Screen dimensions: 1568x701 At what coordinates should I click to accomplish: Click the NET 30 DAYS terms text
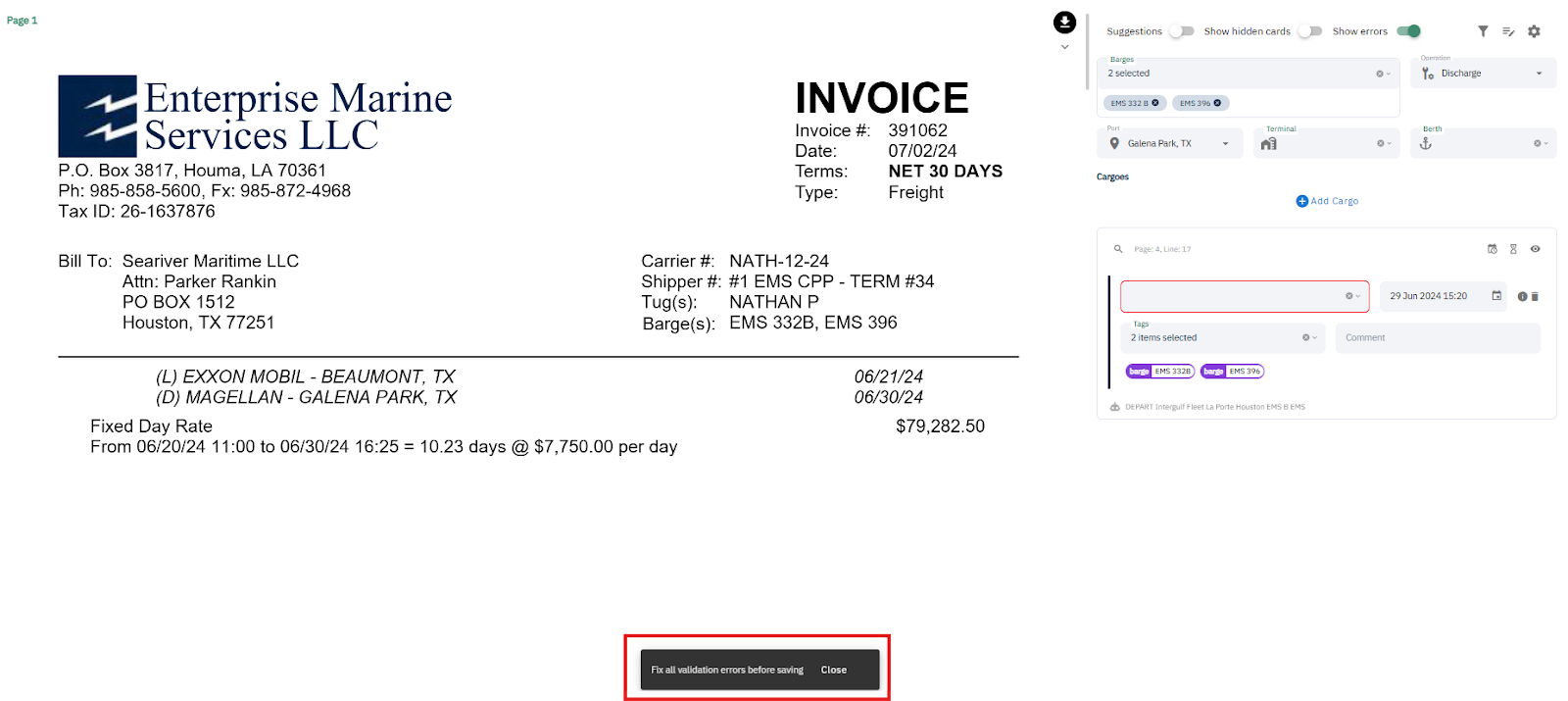pyautogui.click(x=946, y=172)
